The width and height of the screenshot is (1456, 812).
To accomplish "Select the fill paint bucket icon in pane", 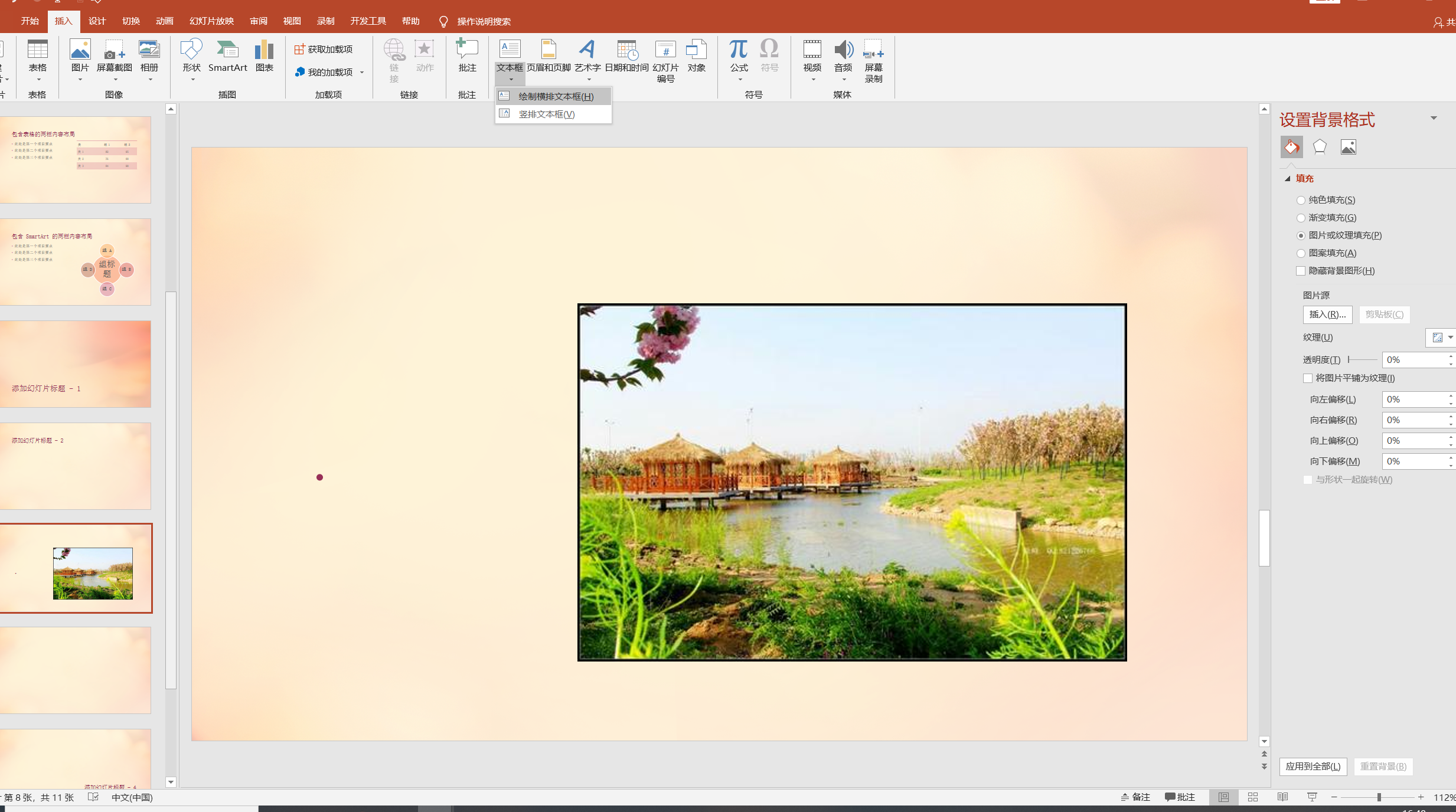I will coord(1291,147).
